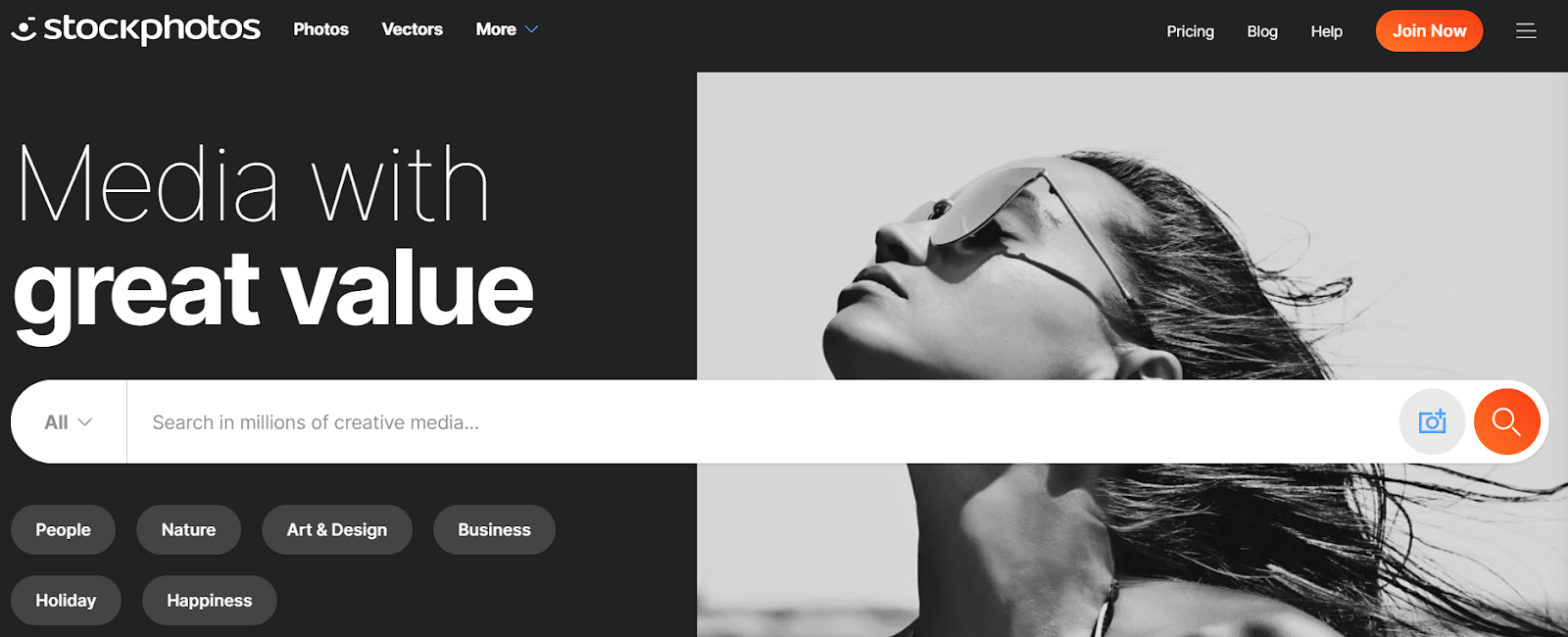Screen dimensions: 1568x637
Task: Pick the Happiness category tag
Action: pyautogui.click(x=209, y=600)
